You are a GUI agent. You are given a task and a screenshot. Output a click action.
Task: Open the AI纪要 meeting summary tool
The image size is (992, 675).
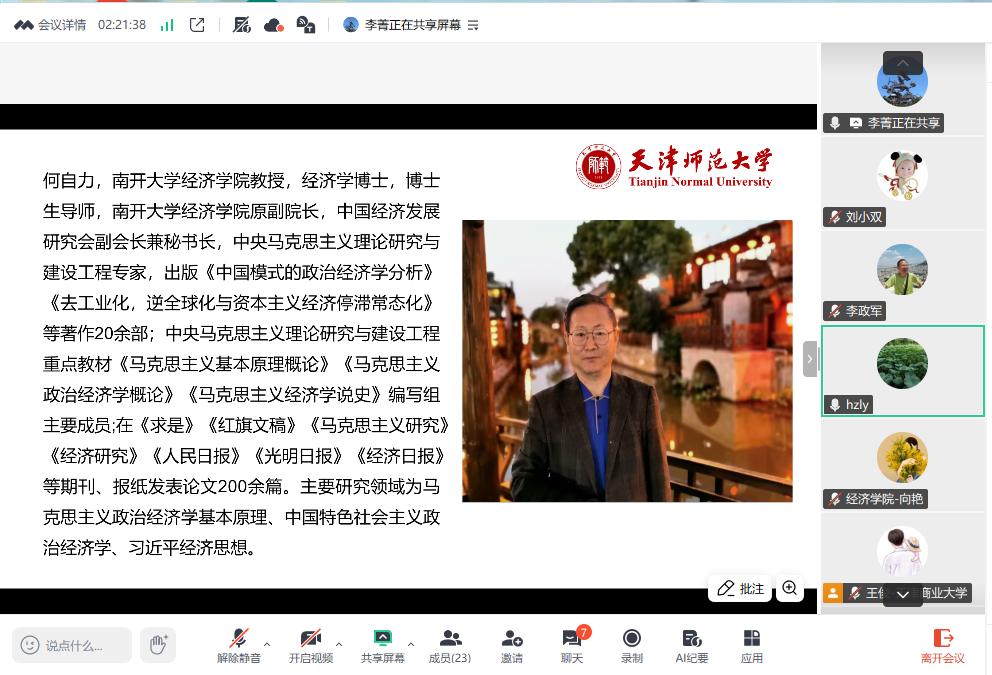pyautogui.click(x=691, y=645)
